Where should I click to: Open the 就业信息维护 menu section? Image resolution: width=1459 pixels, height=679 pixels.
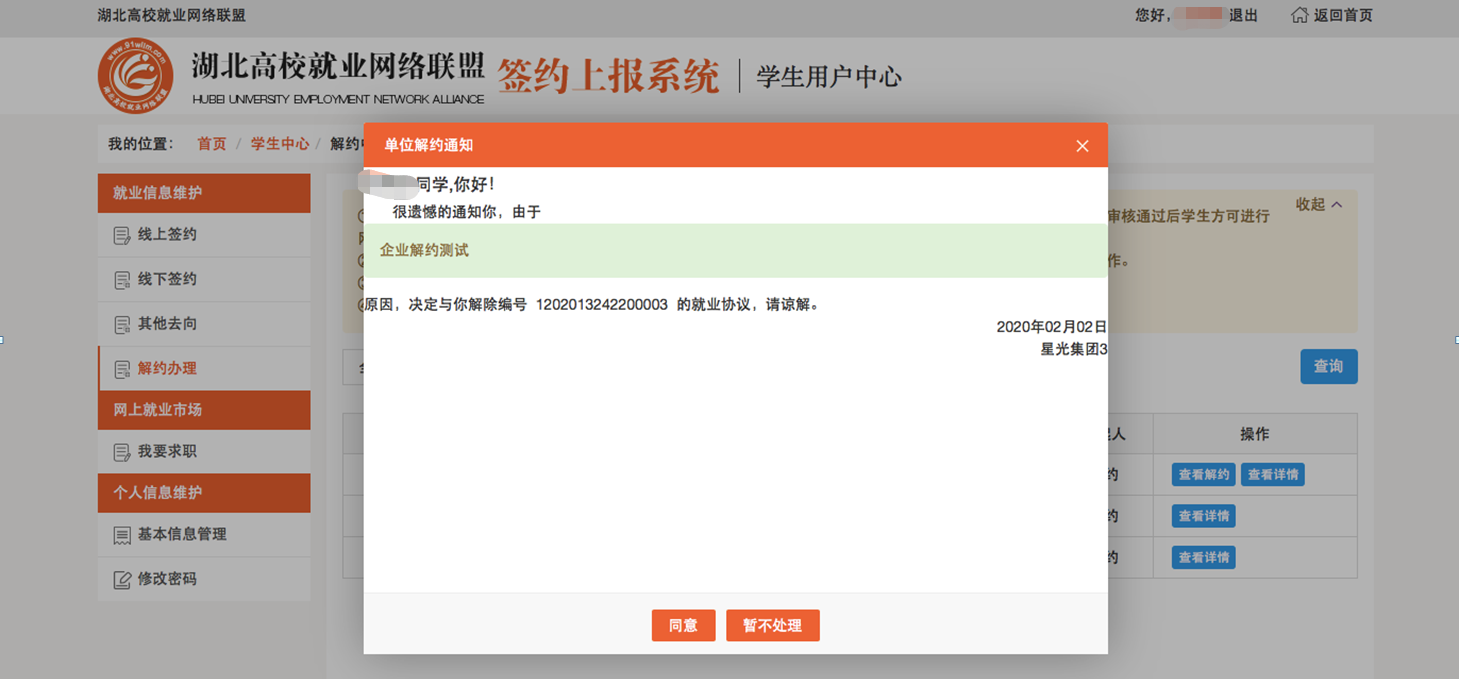[x=204, y=193]
